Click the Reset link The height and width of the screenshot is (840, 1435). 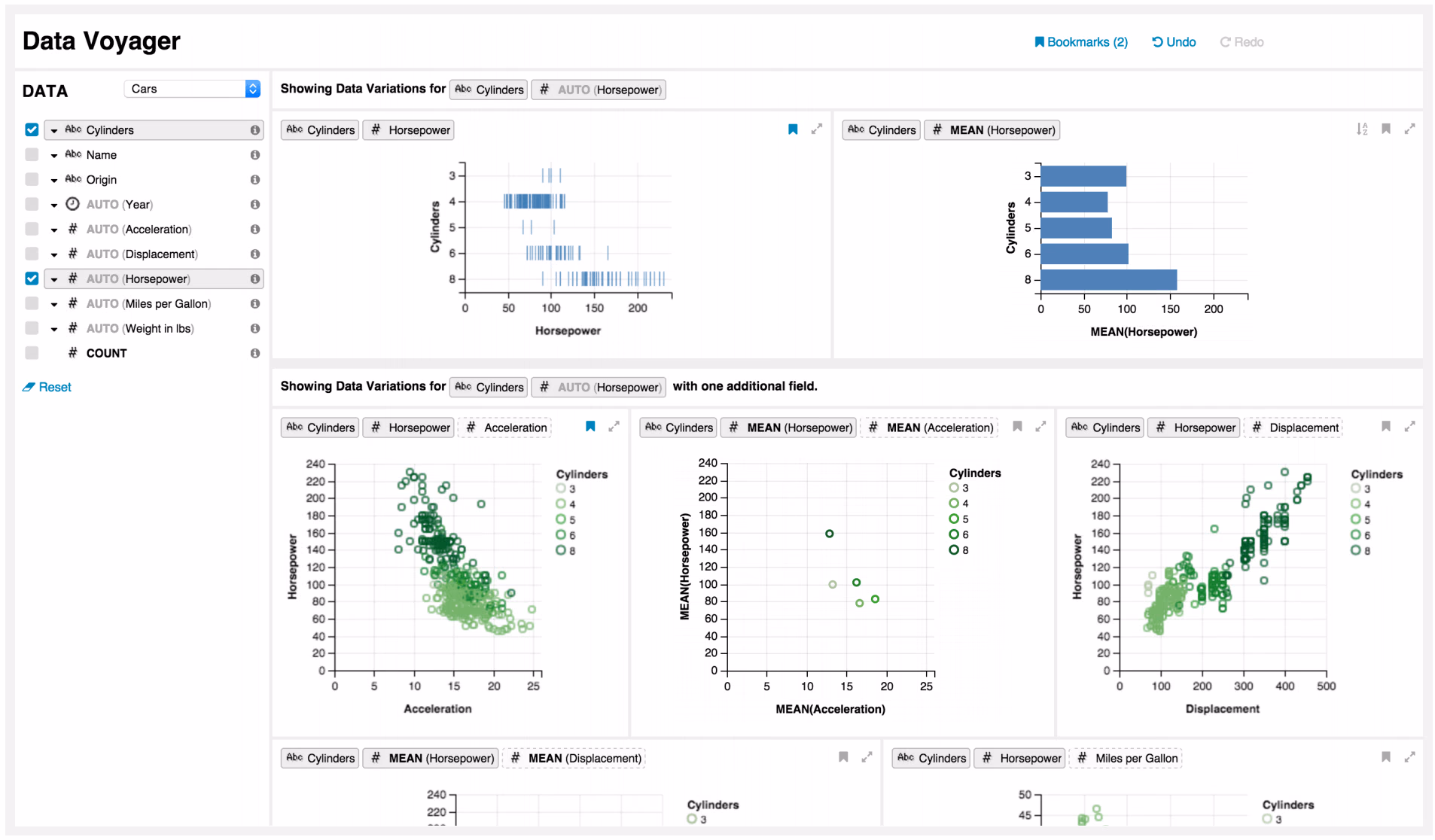[x=47, y=387]
